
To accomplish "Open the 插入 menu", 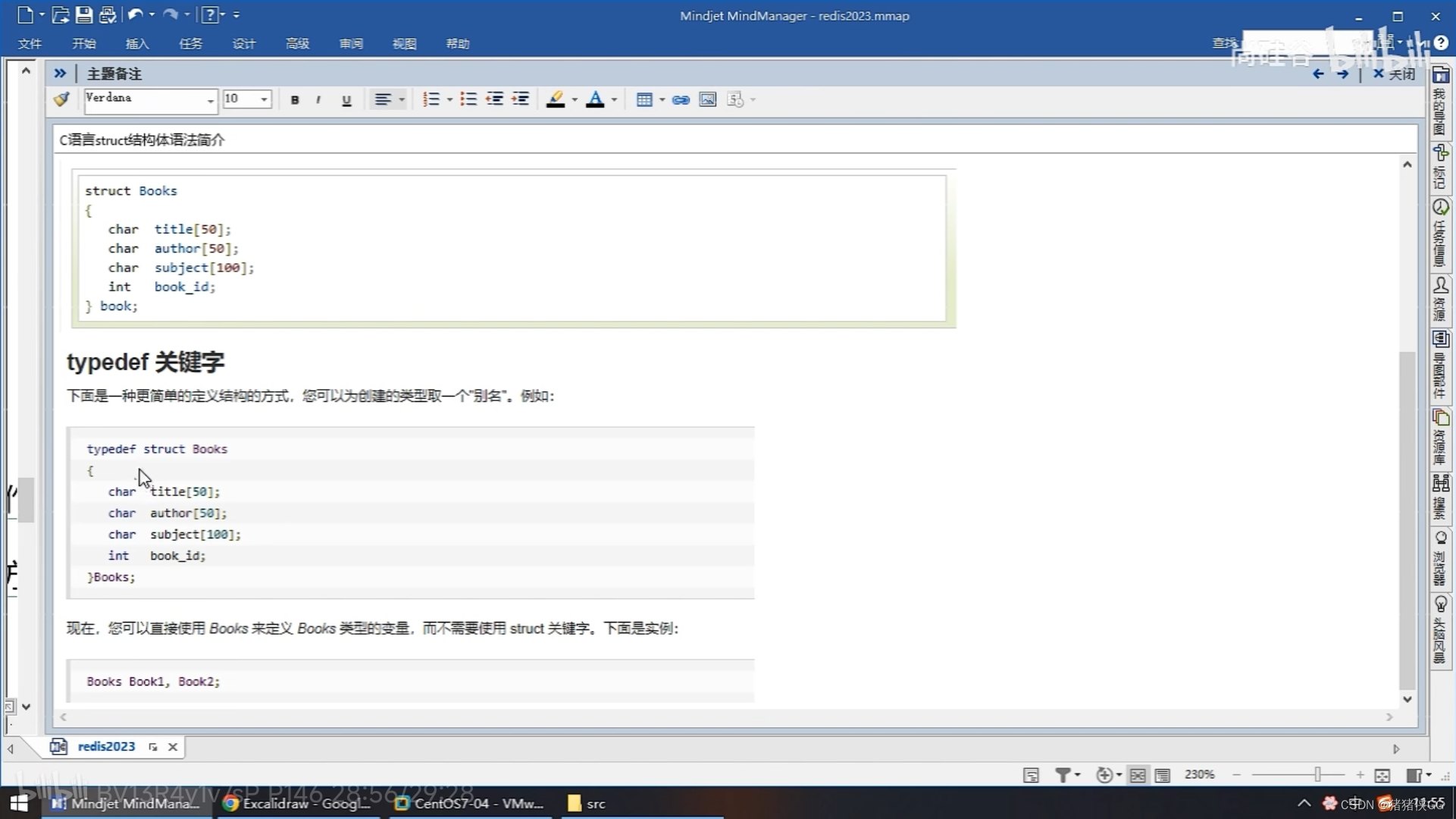I will 137,43.
